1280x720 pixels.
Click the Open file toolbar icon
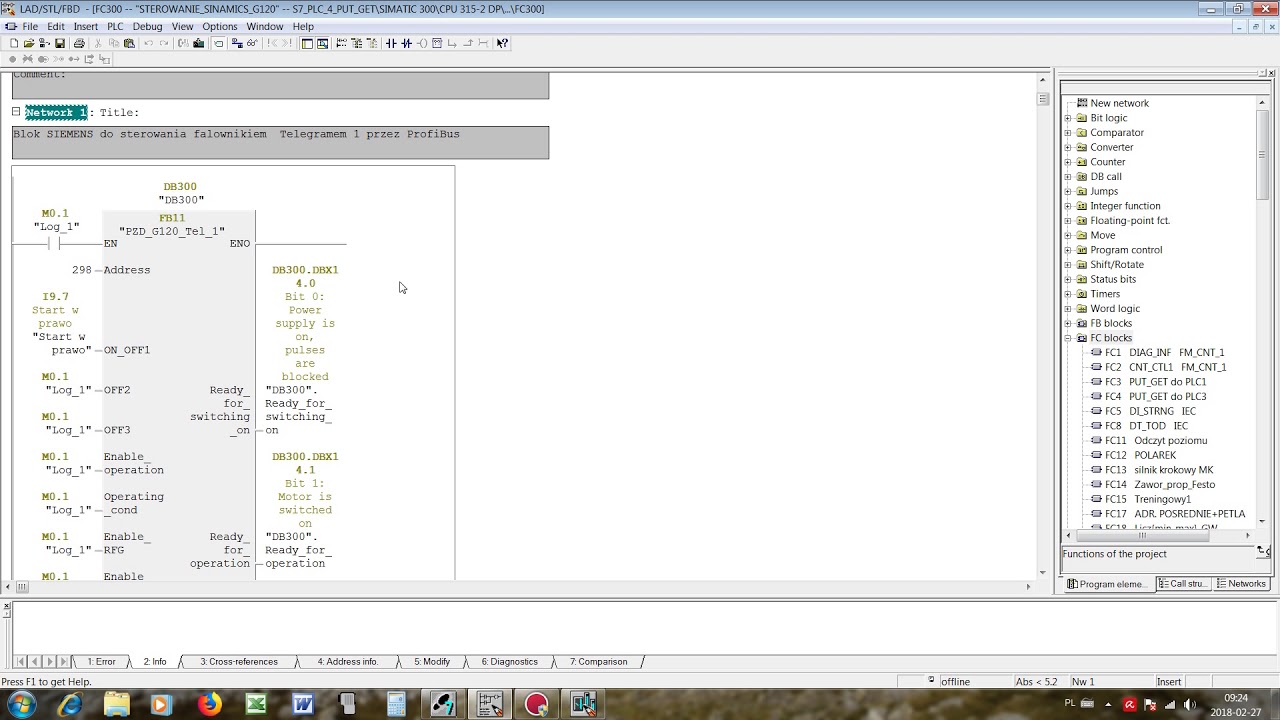[x=29, y=43]
